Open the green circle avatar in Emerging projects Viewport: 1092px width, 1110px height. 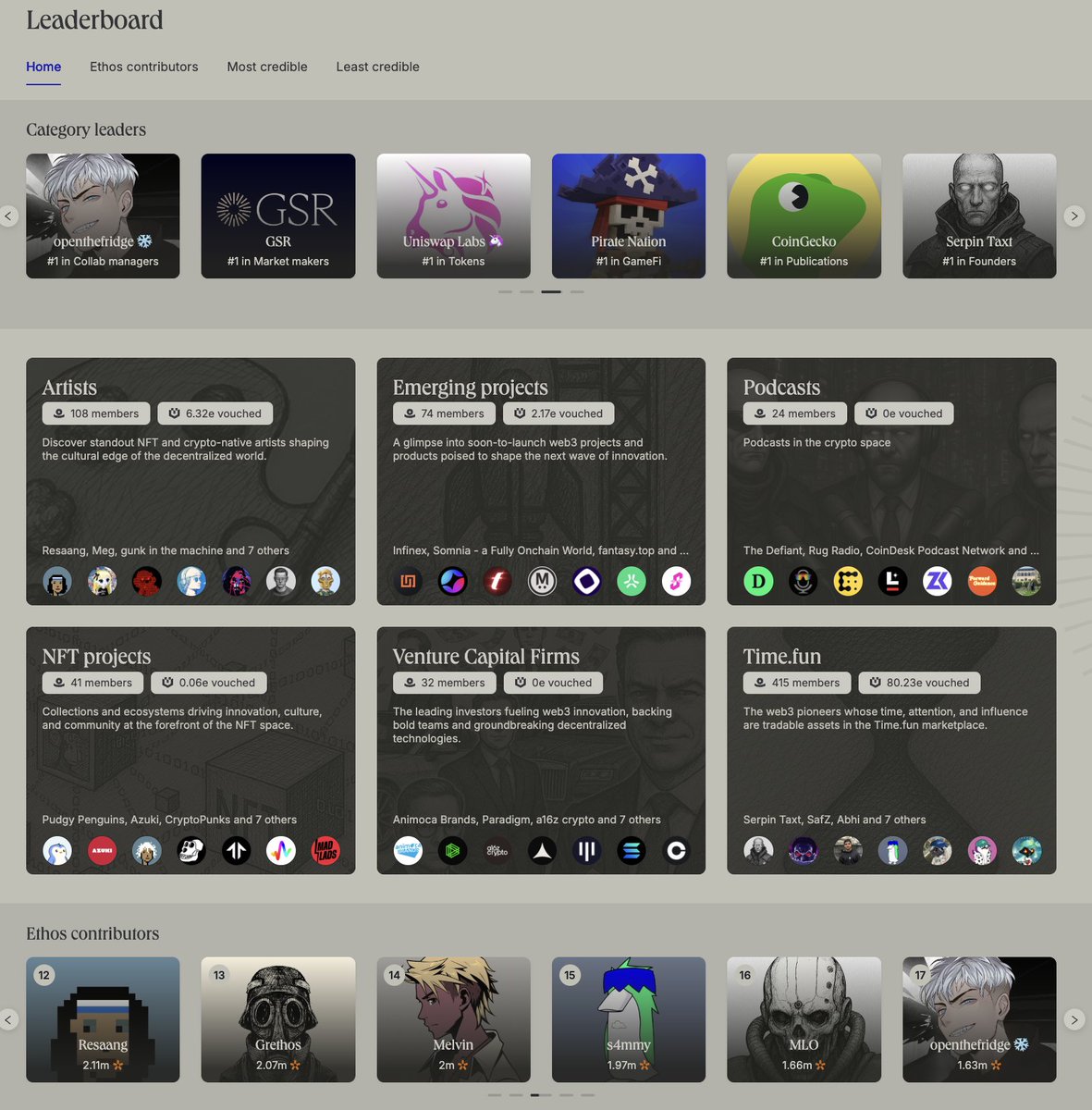632,581
